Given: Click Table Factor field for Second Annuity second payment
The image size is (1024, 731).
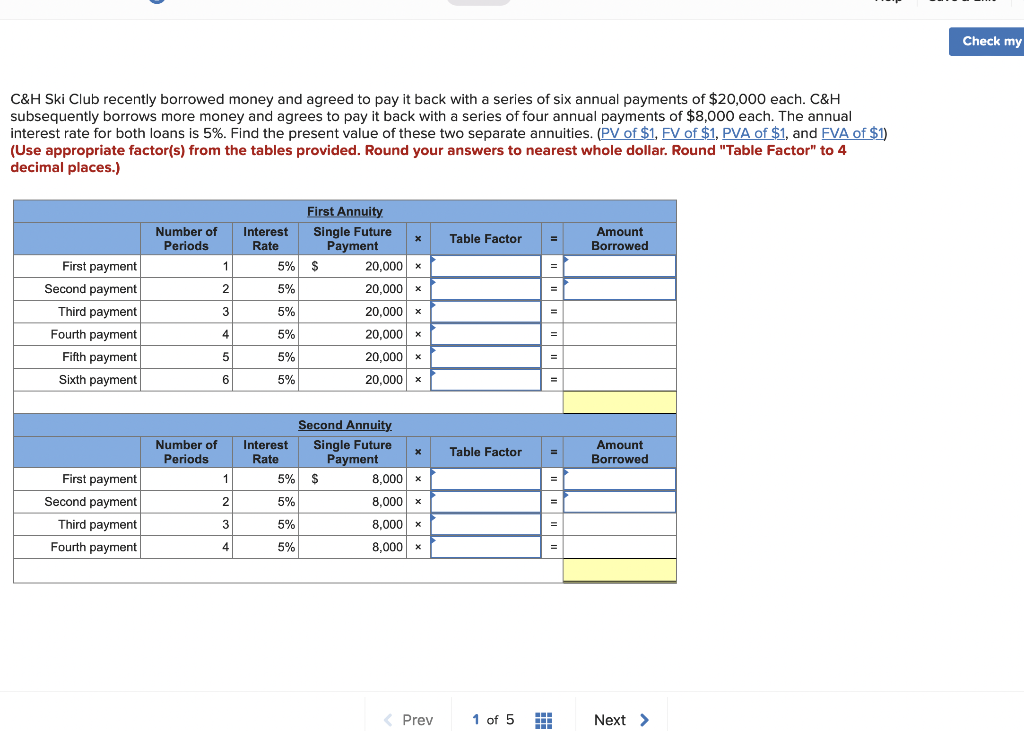Looking at the screenshot, I should [x=486, y=502].
